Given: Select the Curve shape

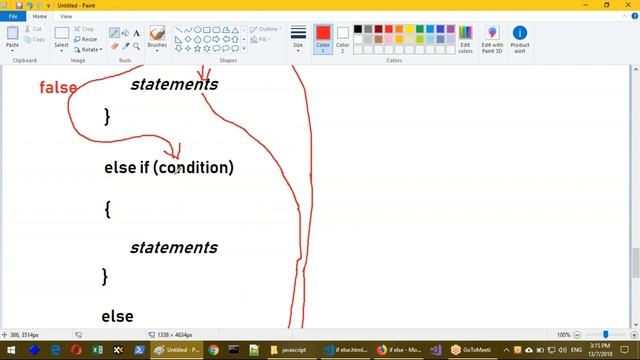Looking at the screenshot, I should 188,30.
